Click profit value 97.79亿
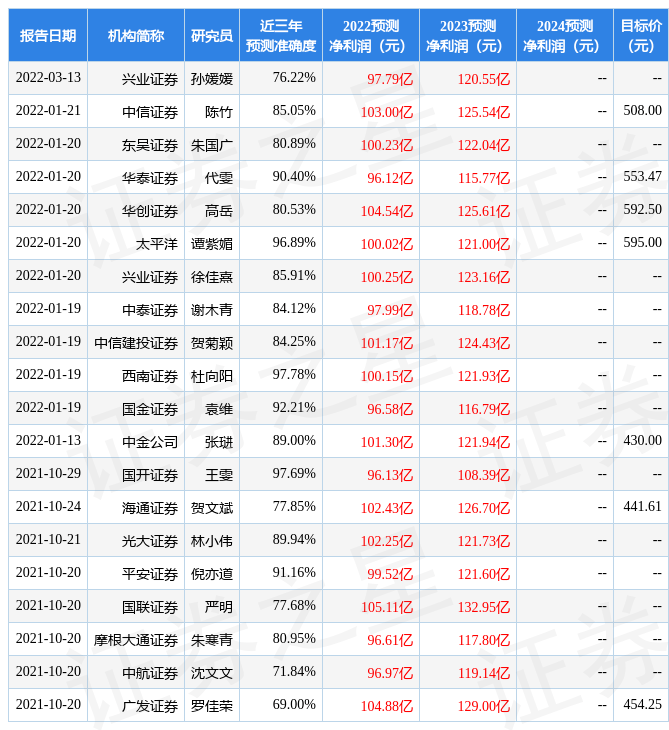 coord(390,79)
